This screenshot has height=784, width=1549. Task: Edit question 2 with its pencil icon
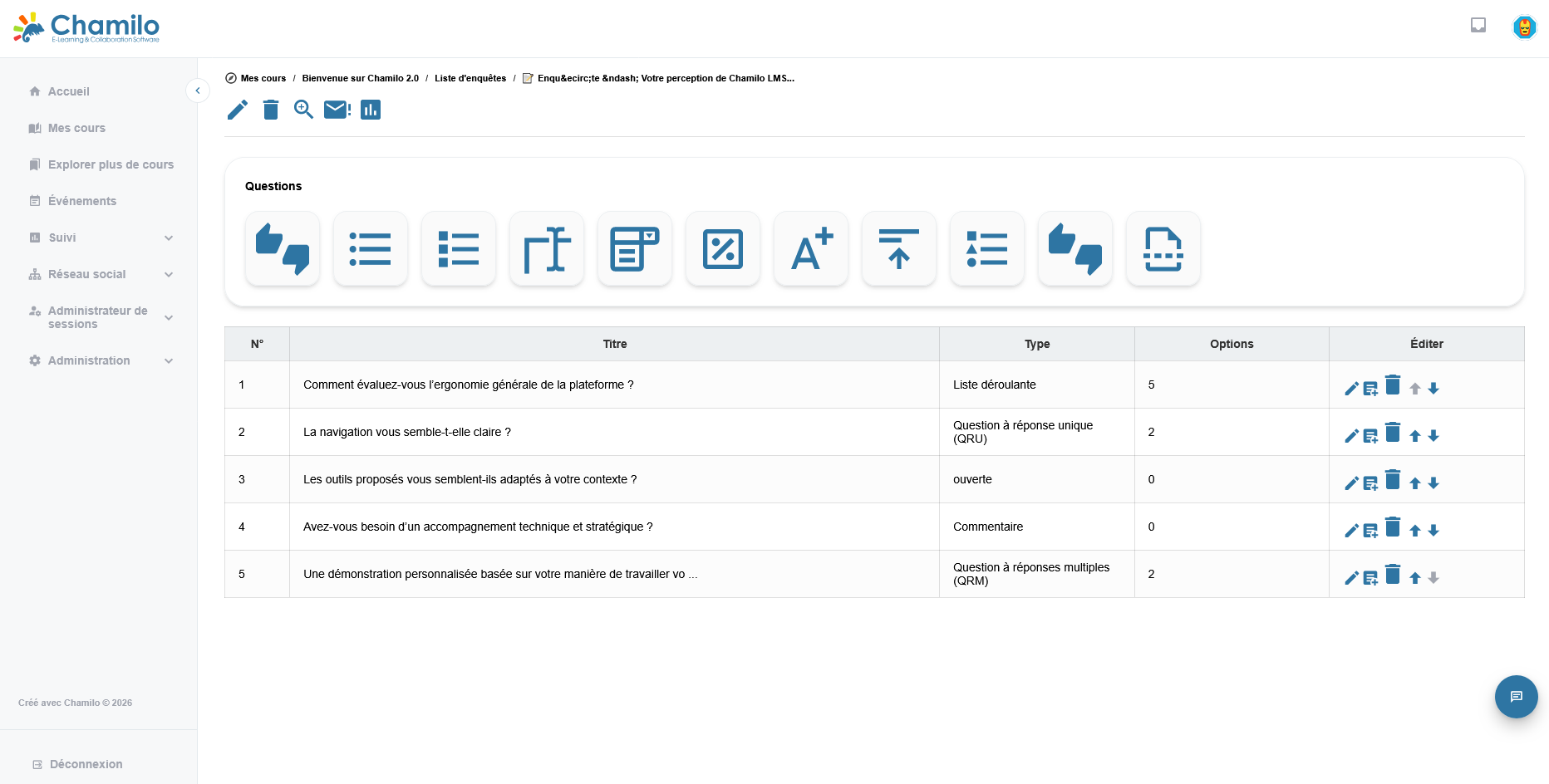tap(1351, 435)
